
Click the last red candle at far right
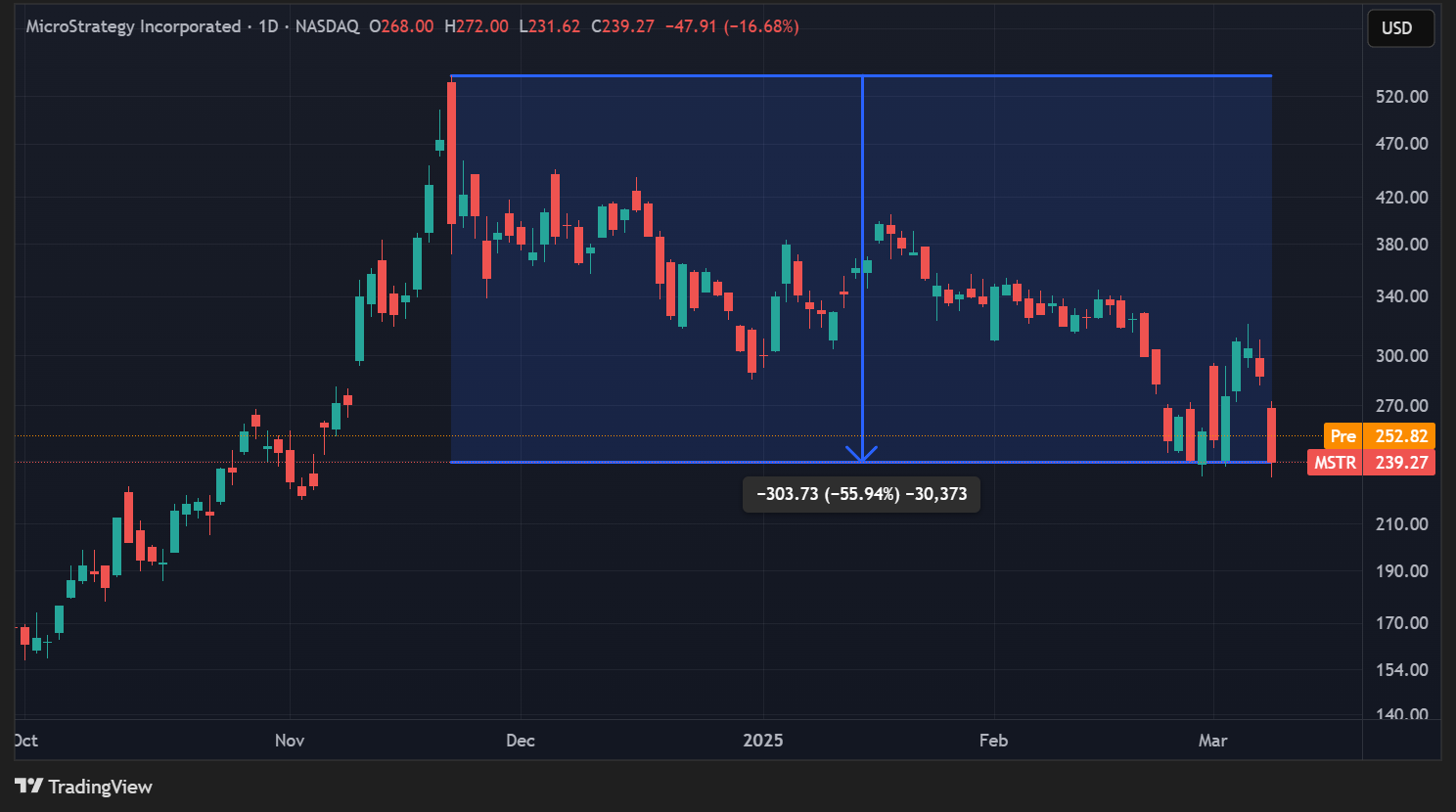1271,434
